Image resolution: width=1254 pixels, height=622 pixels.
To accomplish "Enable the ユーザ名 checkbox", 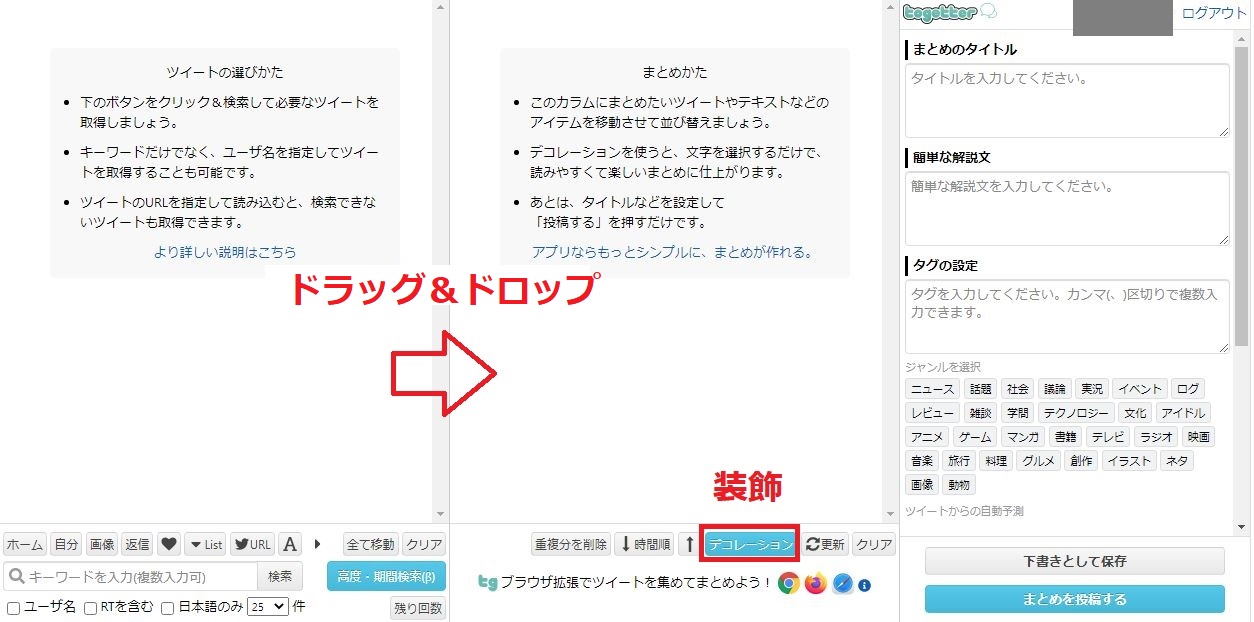I will point(14,608).
